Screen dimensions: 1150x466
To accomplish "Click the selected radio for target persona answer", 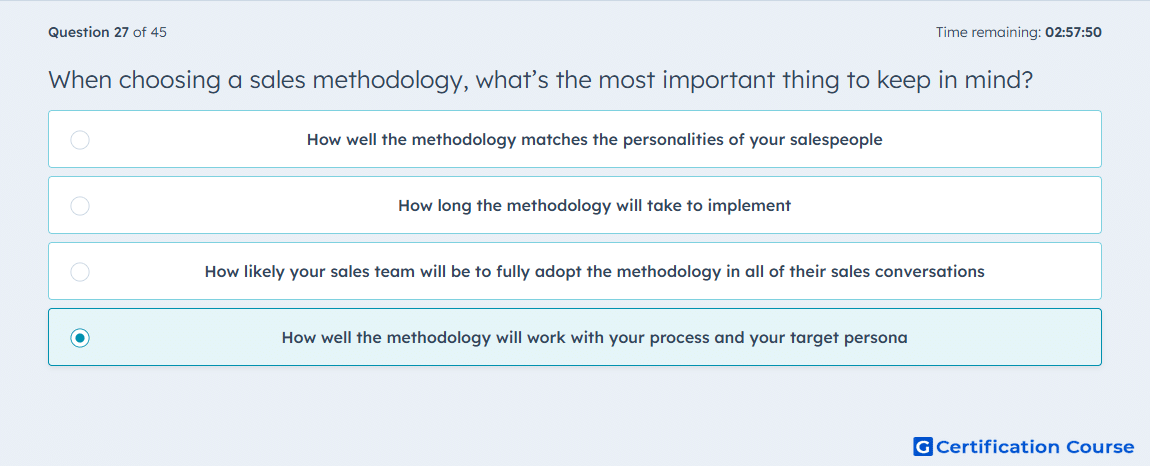I will coord(80,338).
